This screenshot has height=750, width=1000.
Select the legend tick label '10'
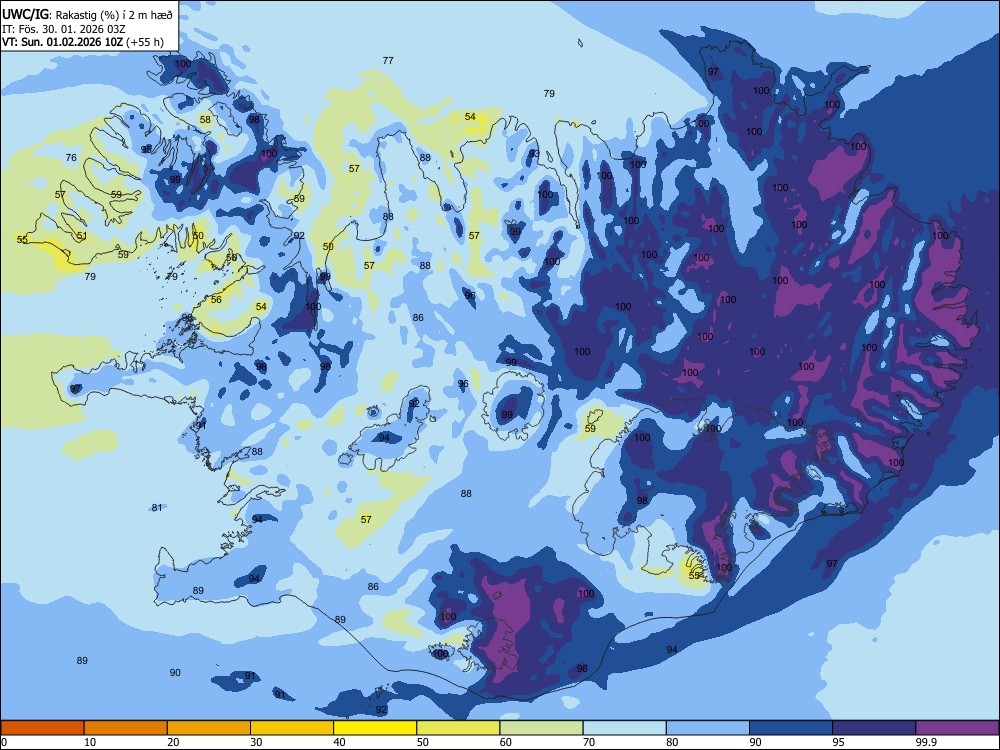click(90, 742)
